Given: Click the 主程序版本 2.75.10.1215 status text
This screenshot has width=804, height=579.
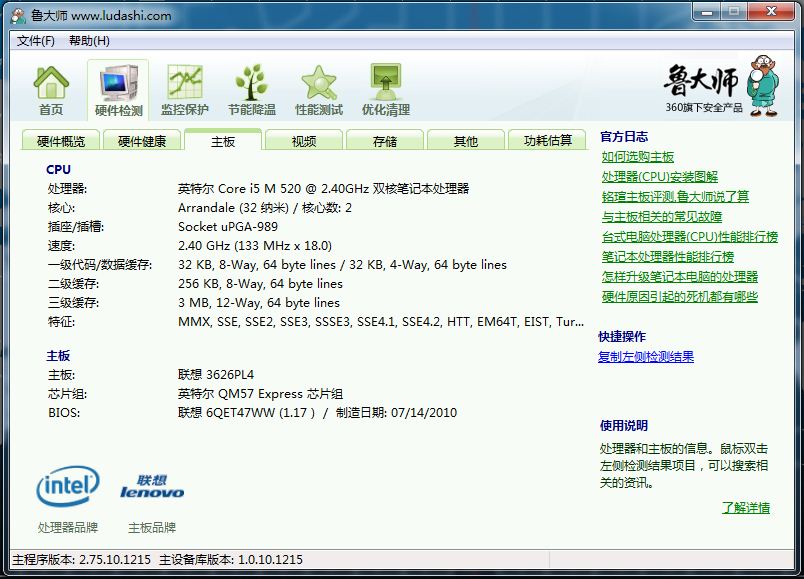Looking at the screenshot, I should coord(82,560).
